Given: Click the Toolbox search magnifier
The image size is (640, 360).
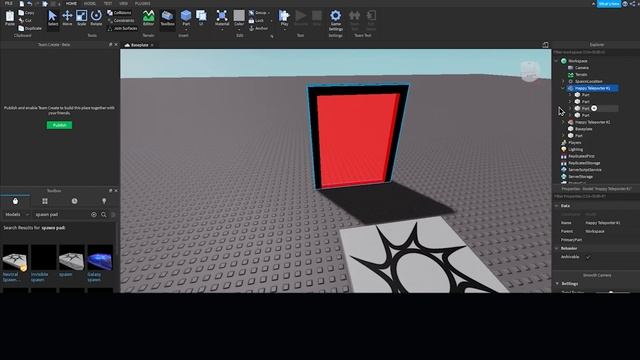Looking at the screenshot, I should pos(104,215).
